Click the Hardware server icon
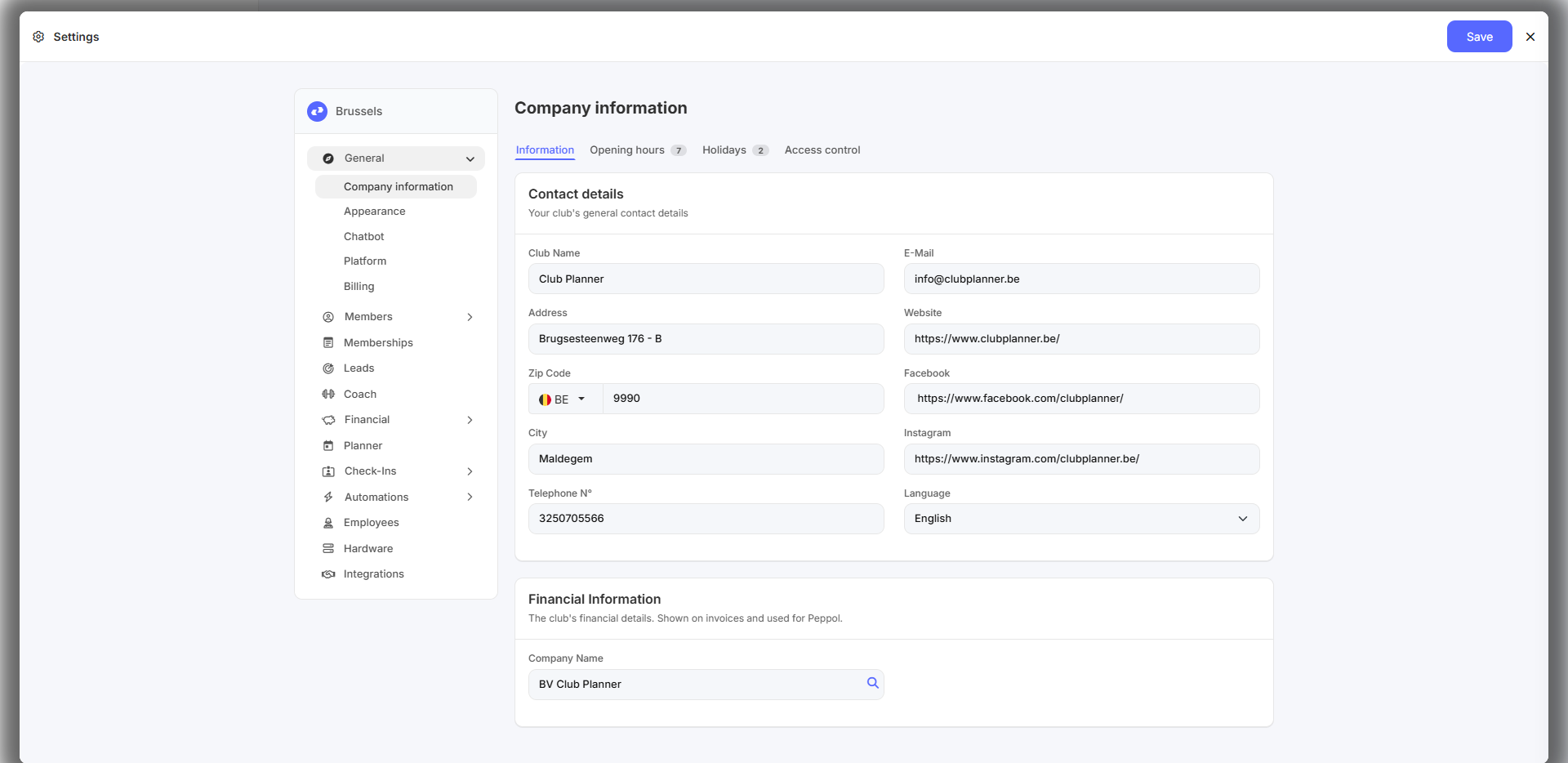Screen dimensions: 1568x763 [x=328, y=548]
